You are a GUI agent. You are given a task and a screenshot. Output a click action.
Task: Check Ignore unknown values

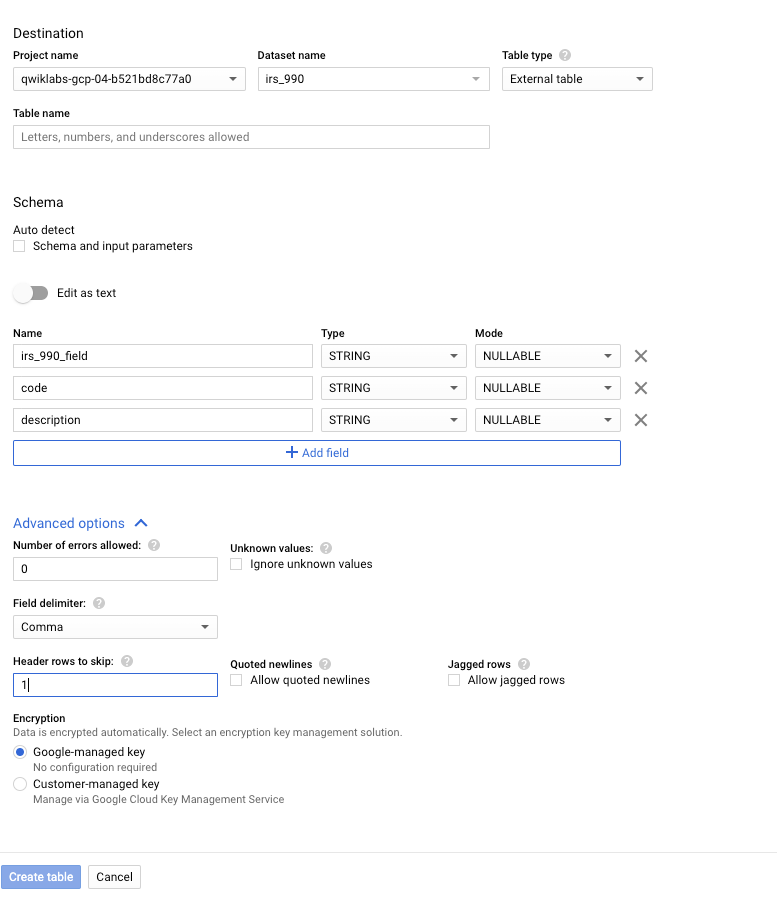click(237, 564)
